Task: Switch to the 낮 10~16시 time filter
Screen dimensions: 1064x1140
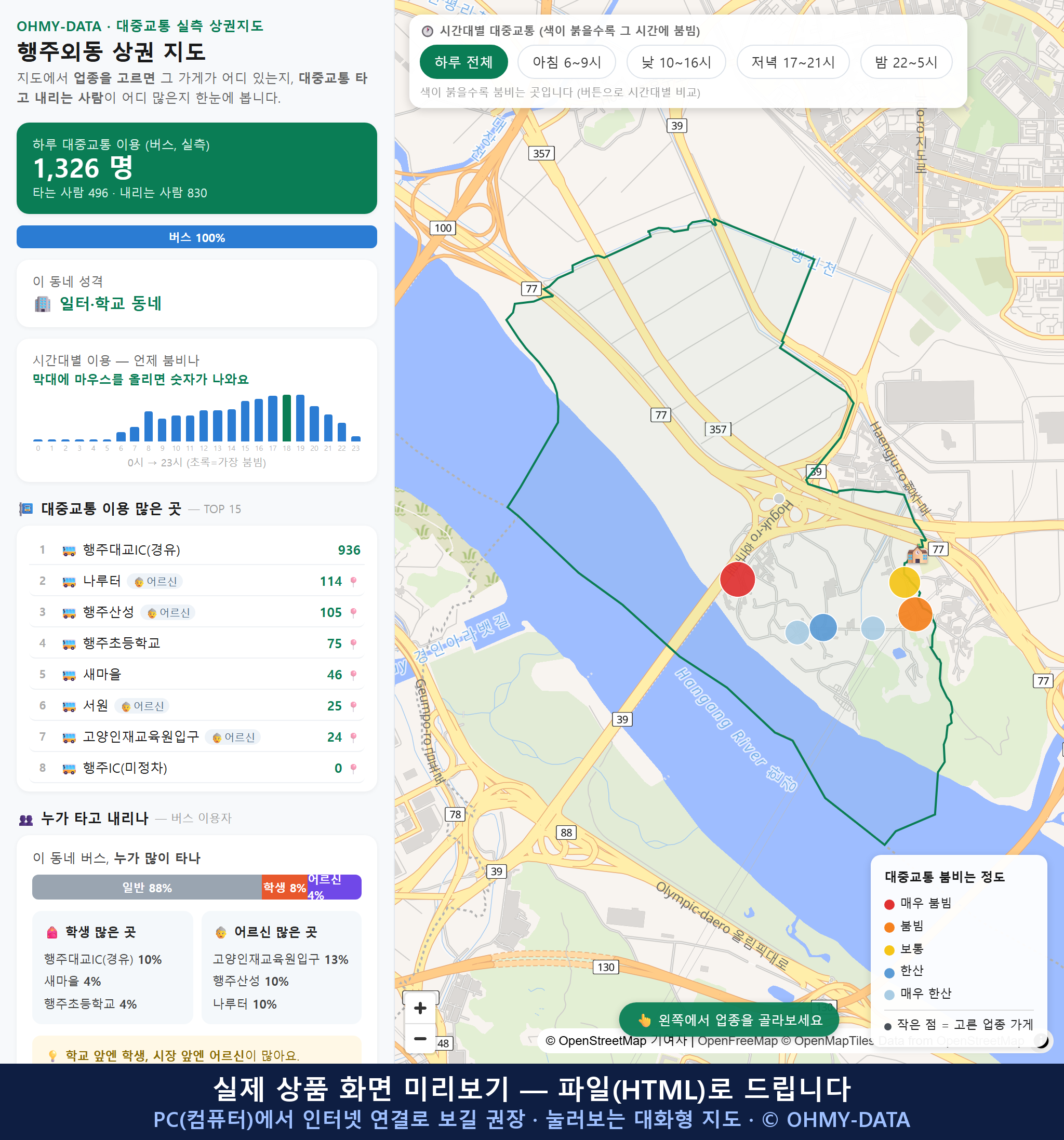Action: click(x=676, y=62)
